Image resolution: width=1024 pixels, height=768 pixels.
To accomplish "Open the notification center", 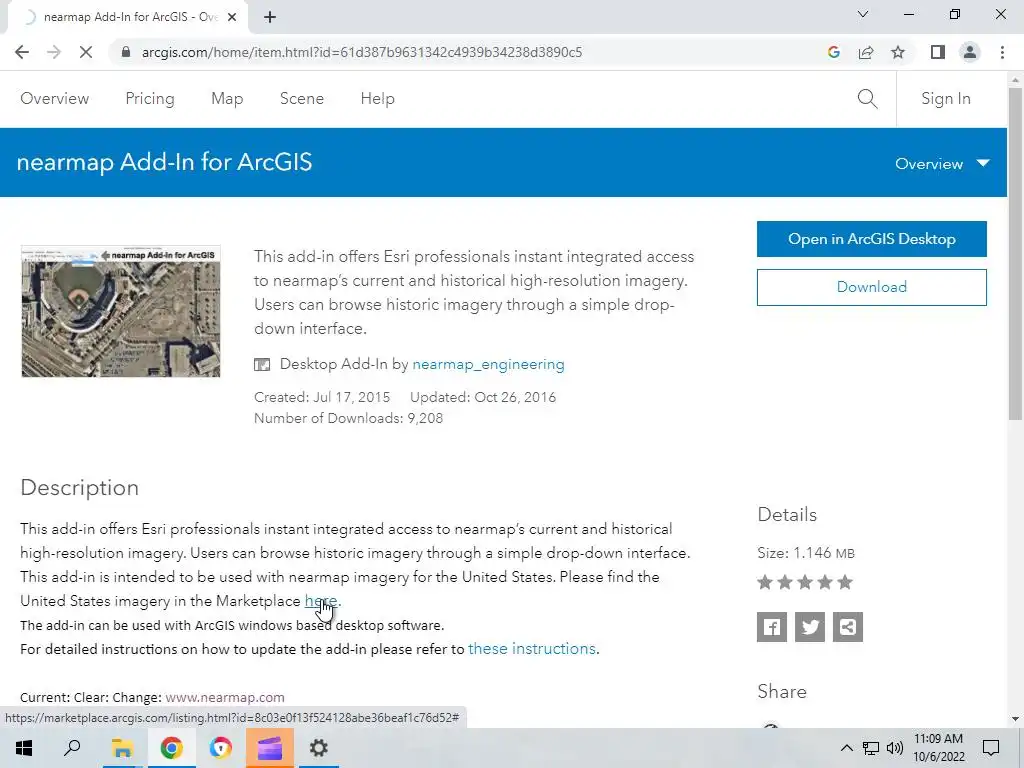I will click(991, 748).
